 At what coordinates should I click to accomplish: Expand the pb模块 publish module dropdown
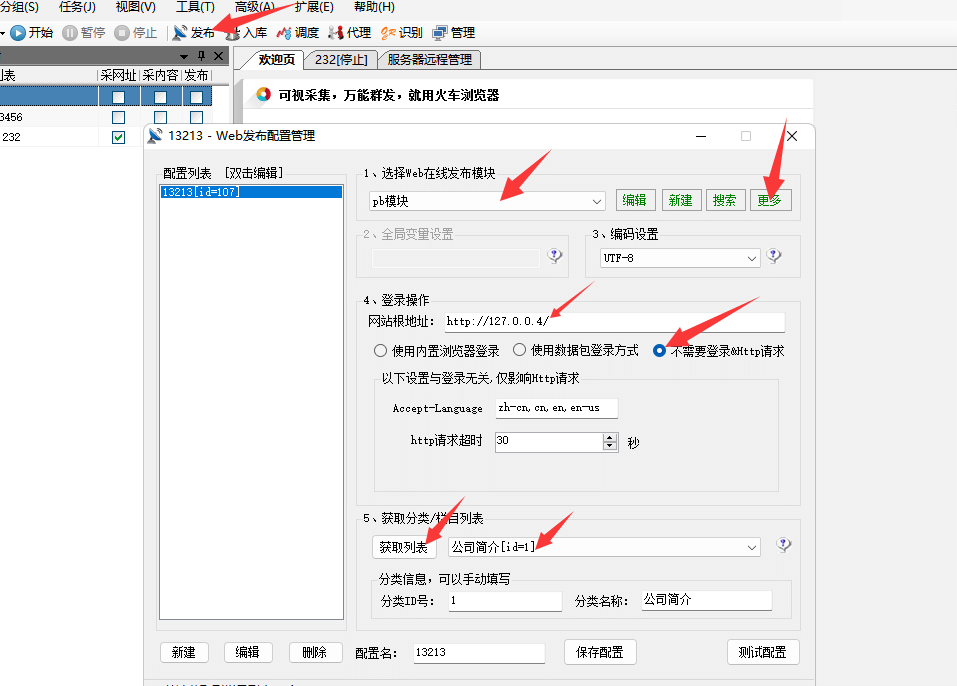596,201
